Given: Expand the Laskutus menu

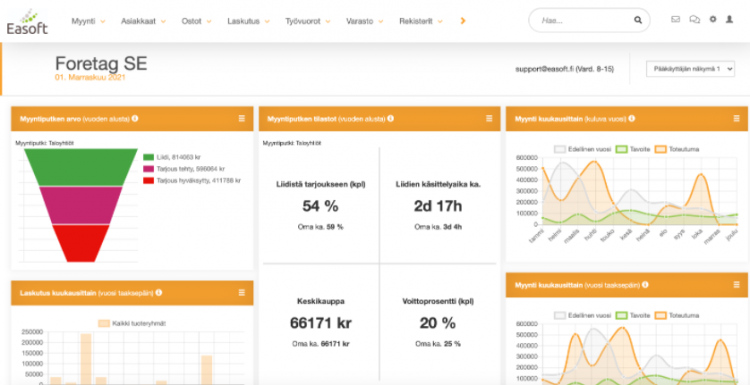Looking at the screenshot, I should click(249, 21).
